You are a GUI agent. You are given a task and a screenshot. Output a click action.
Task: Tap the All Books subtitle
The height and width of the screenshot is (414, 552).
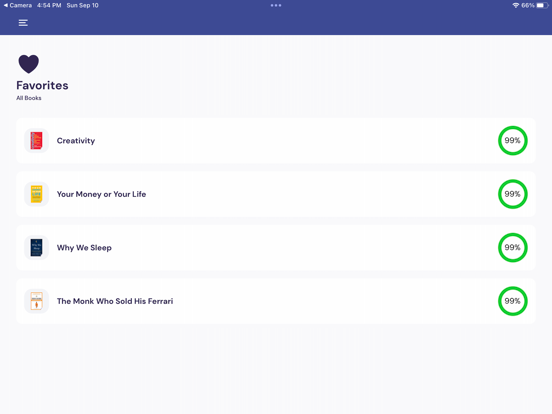pos(29,98)
